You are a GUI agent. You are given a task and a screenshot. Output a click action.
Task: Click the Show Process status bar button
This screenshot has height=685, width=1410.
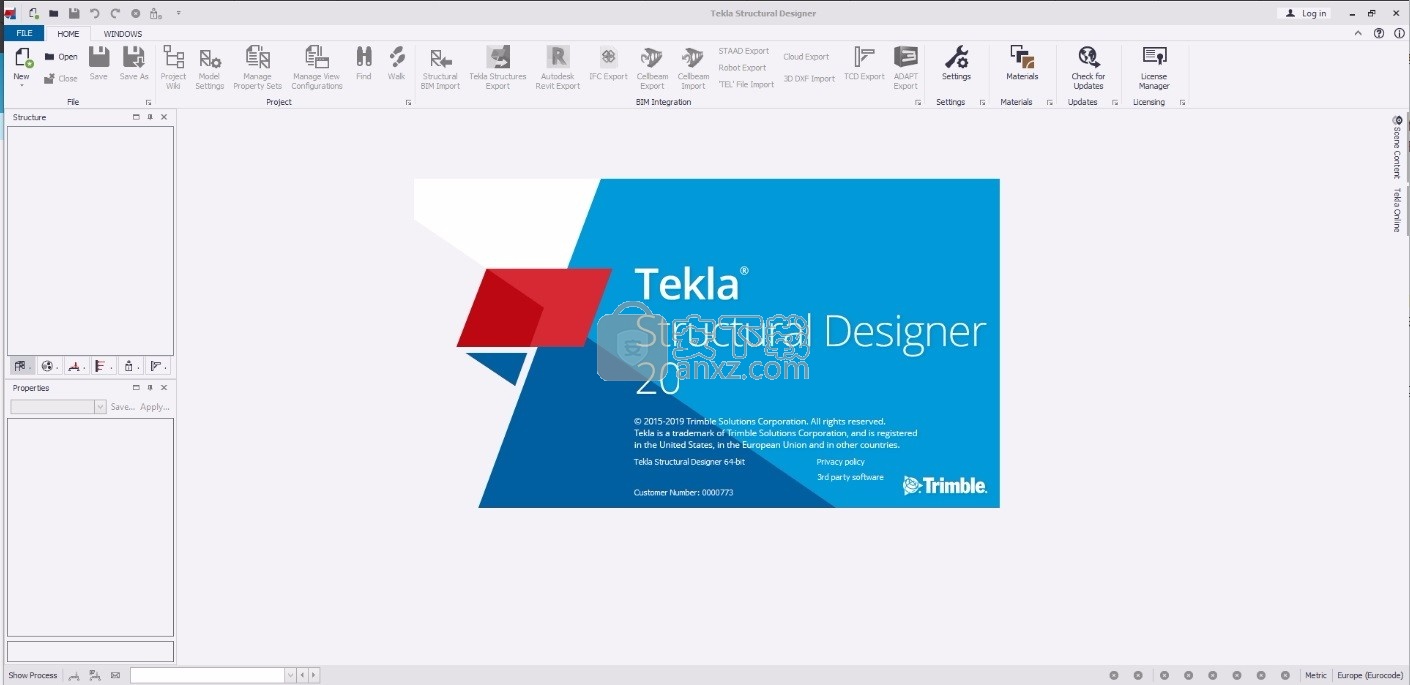(33, 675)
